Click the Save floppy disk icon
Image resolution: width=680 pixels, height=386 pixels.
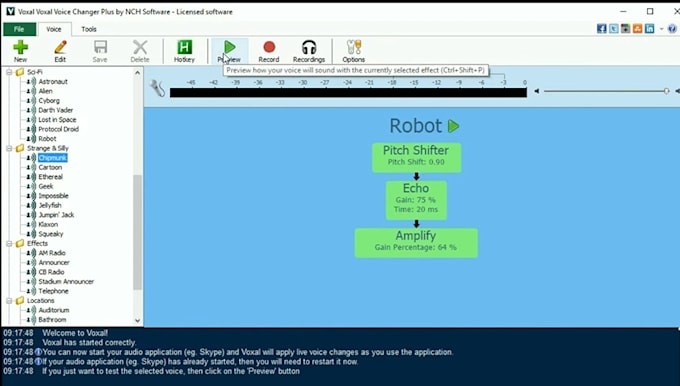tap(100, 47)
